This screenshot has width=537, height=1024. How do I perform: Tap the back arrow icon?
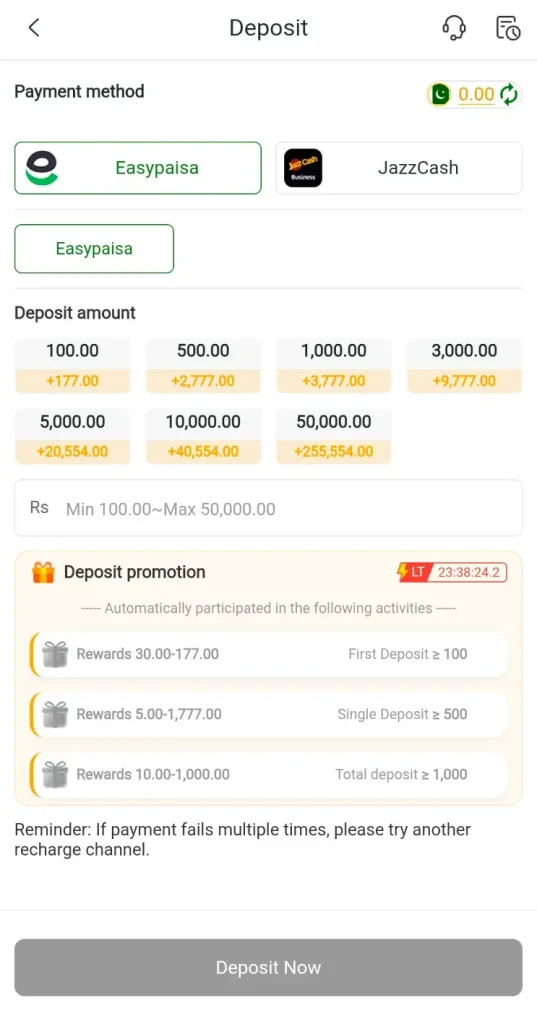coord(34,28)
